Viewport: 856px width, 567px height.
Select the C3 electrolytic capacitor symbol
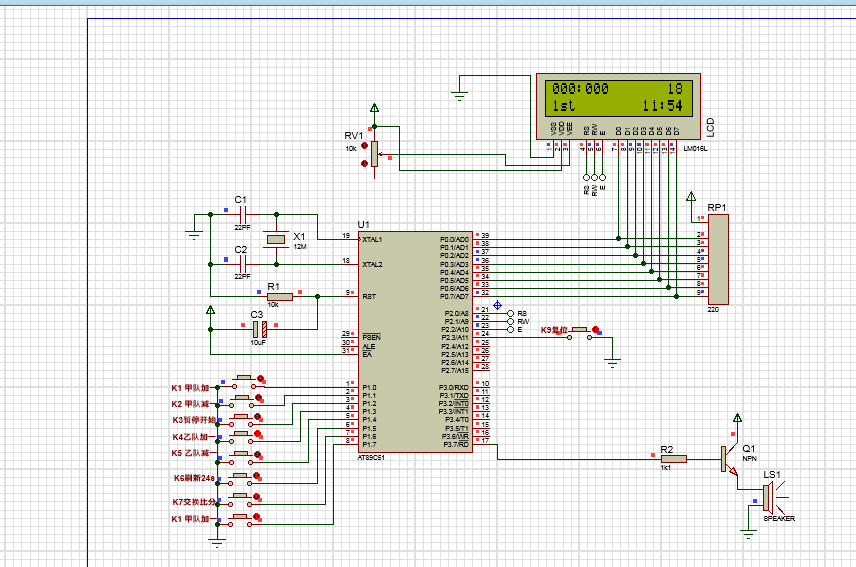coord(260,329)
